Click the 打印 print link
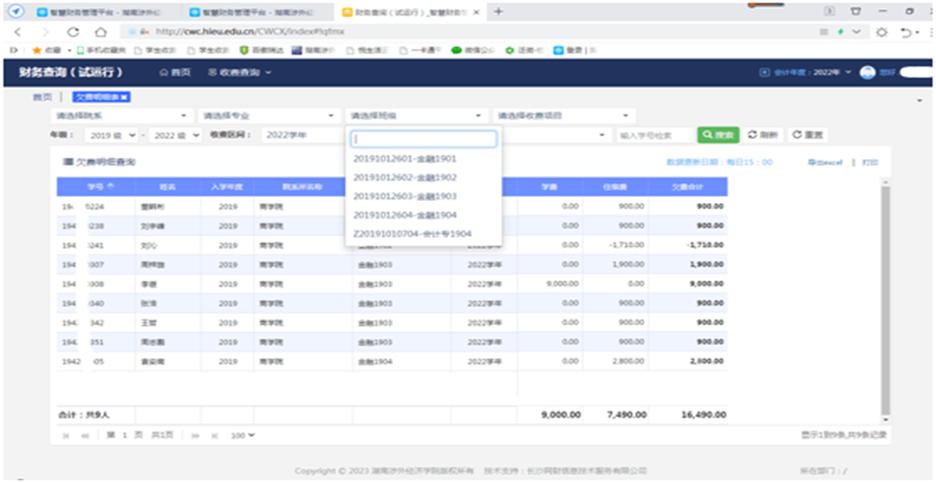The height and width of the screenshot is (483, 936). tap(869, 162)
